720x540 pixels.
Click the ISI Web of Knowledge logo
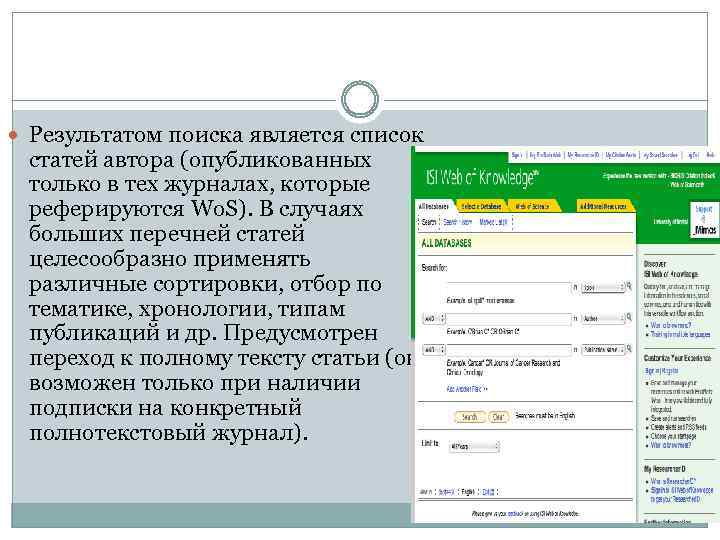pyautogui.click(x=482, y=177)
